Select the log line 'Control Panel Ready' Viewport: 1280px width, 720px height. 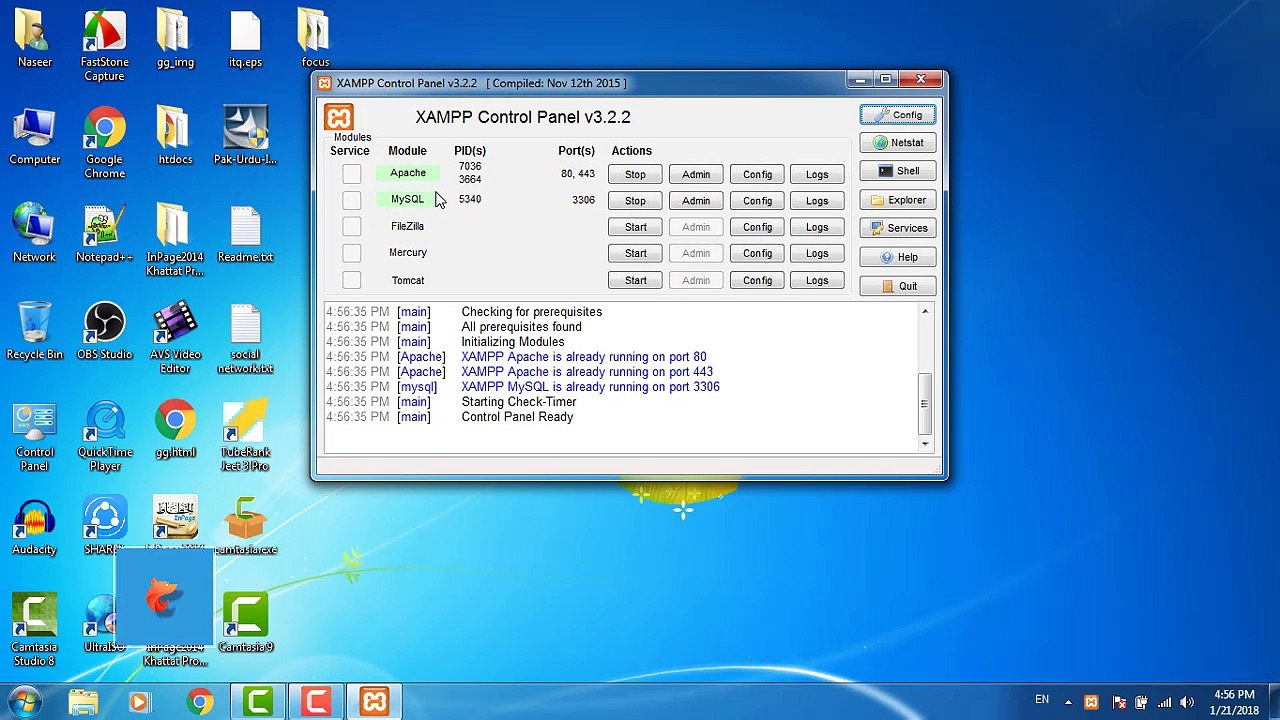(517, 417)
